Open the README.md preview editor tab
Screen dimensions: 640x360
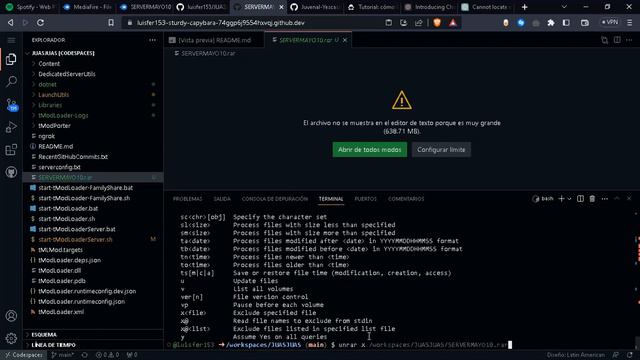coord(214,40)
